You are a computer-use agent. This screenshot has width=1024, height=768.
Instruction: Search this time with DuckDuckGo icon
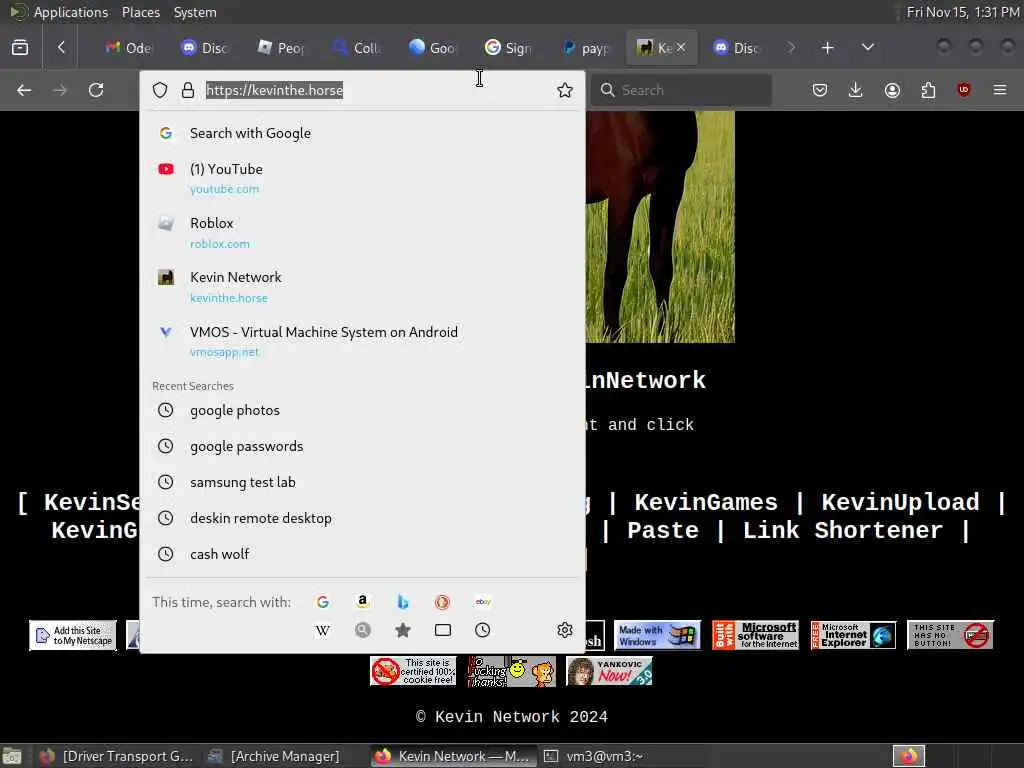tap(442, 602)
